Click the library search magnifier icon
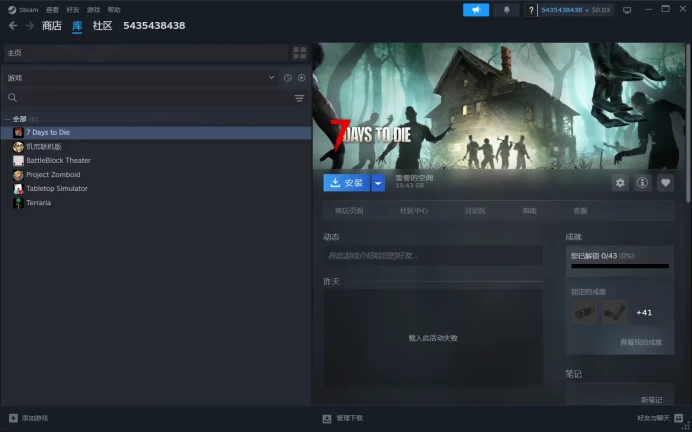692x432 pixels. (12, 98)
